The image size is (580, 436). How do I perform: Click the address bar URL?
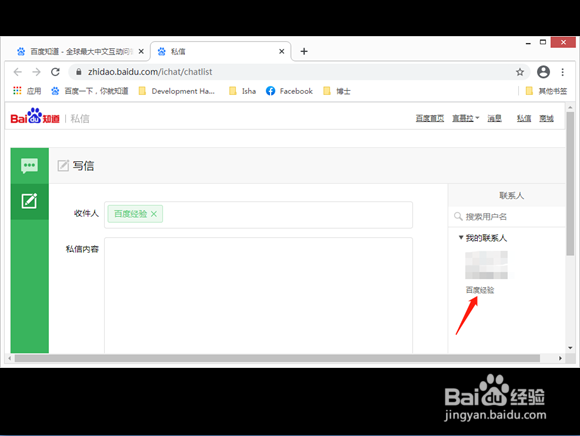150,72
